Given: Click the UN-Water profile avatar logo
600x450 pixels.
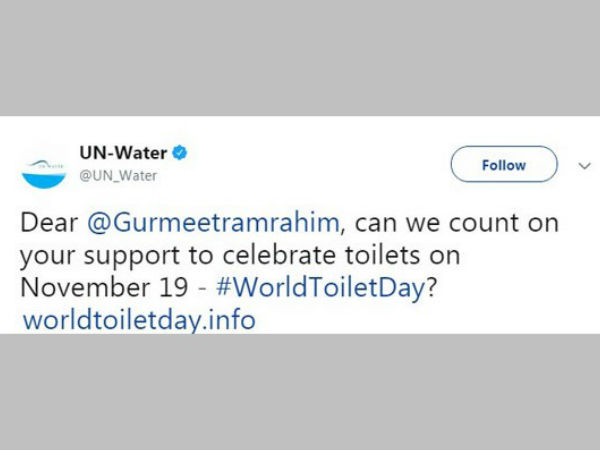Looking at the screenshot, I should pyautogui.click(x=46, y=166).
